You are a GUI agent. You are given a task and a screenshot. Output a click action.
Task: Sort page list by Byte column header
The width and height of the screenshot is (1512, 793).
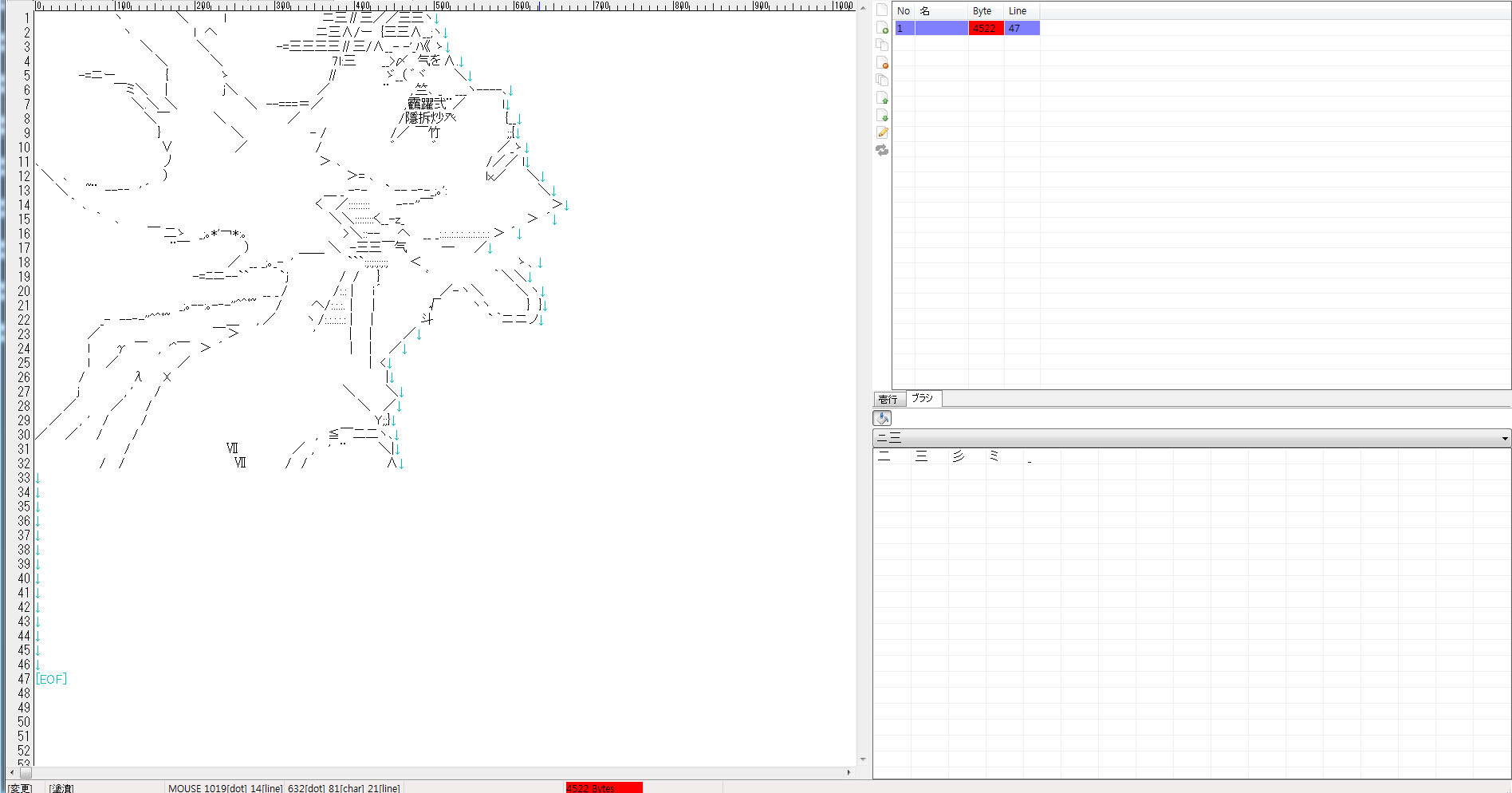[983, 11]
